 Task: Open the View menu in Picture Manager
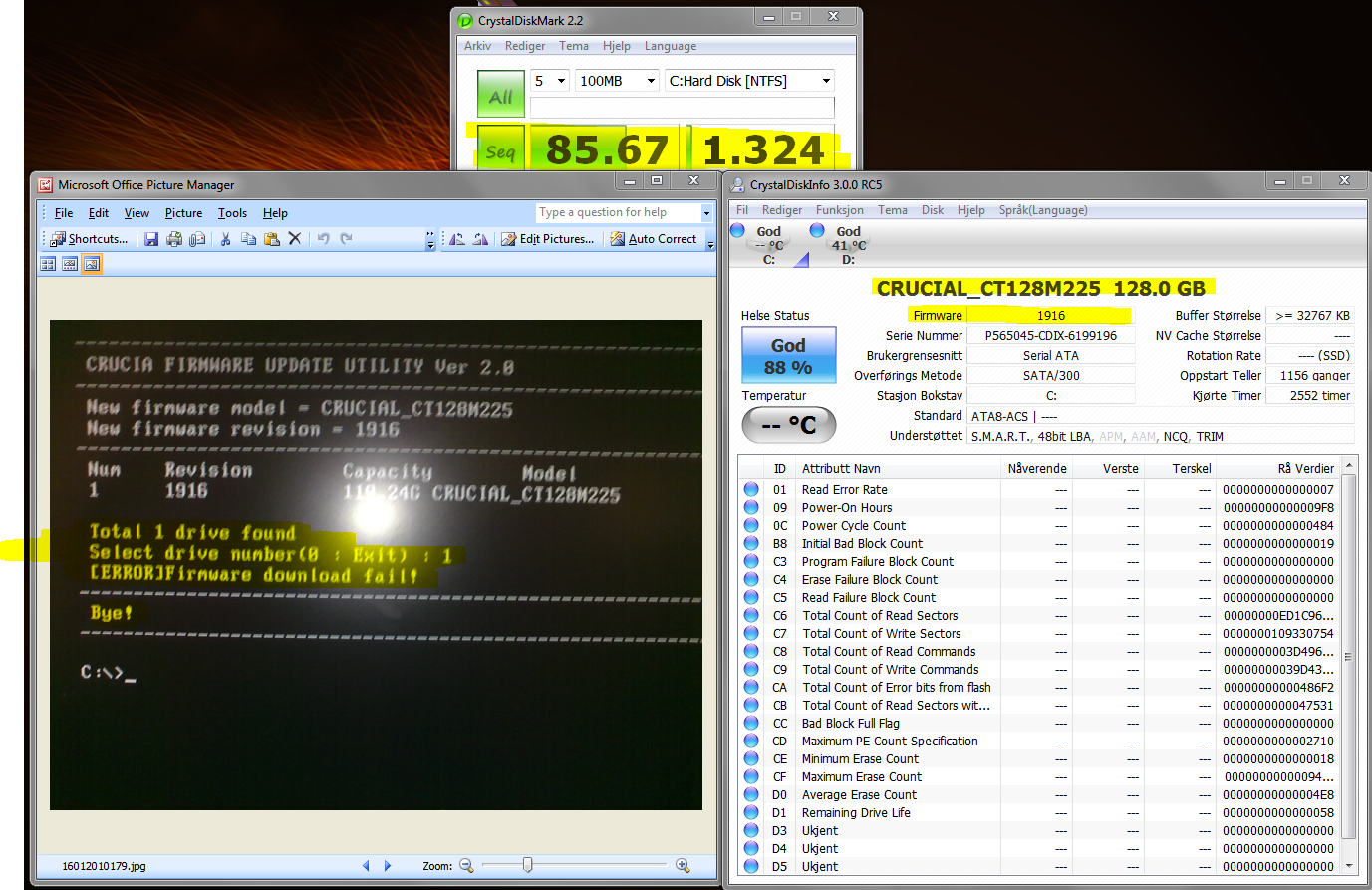[x=137, y=213]
